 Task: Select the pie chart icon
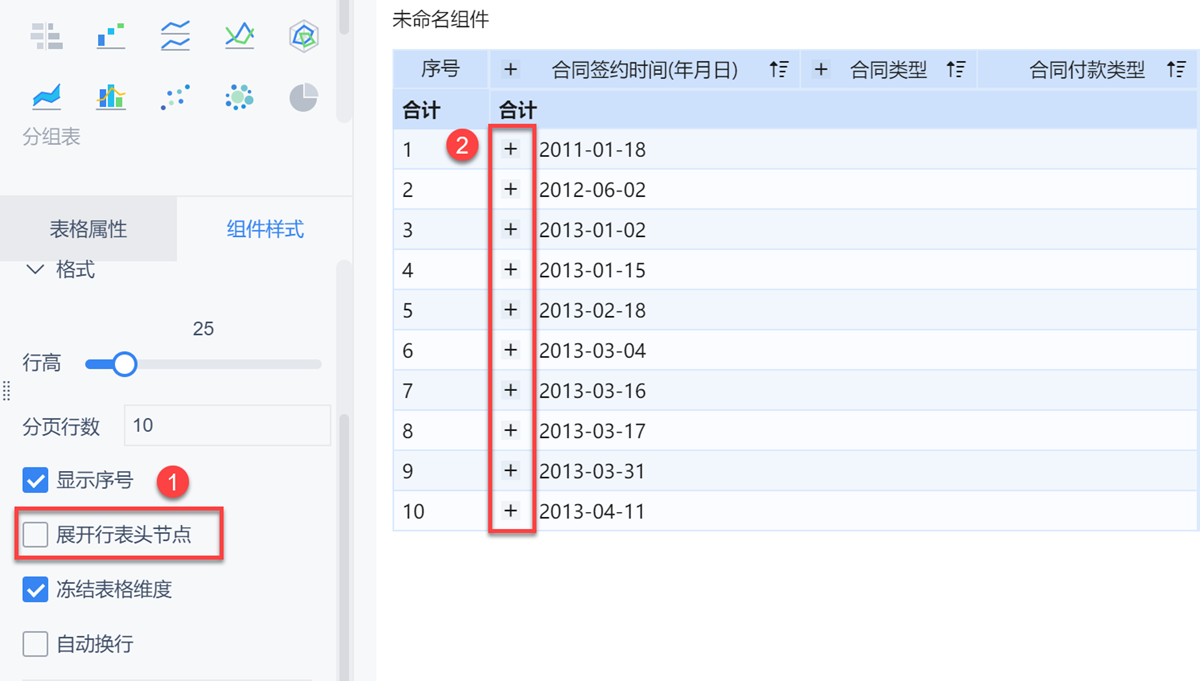point(303,97)
